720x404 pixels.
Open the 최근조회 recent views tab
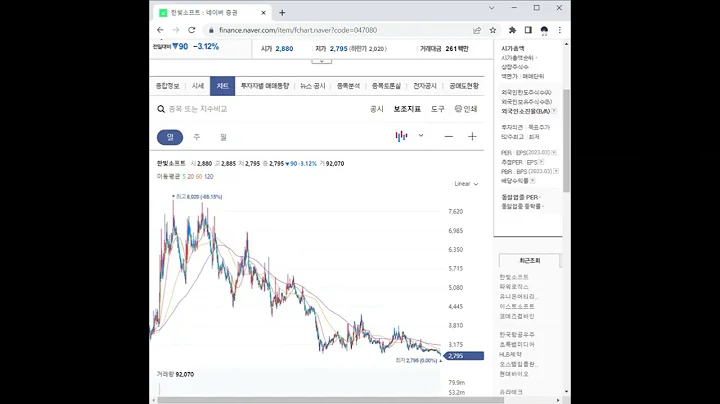[529, 260]
